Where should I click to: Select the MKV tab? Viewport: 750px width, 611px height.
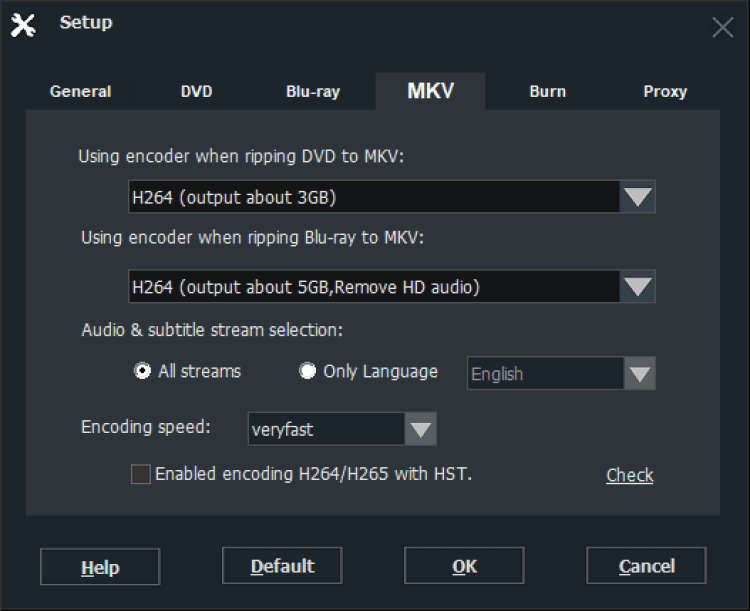pos(431,91)
